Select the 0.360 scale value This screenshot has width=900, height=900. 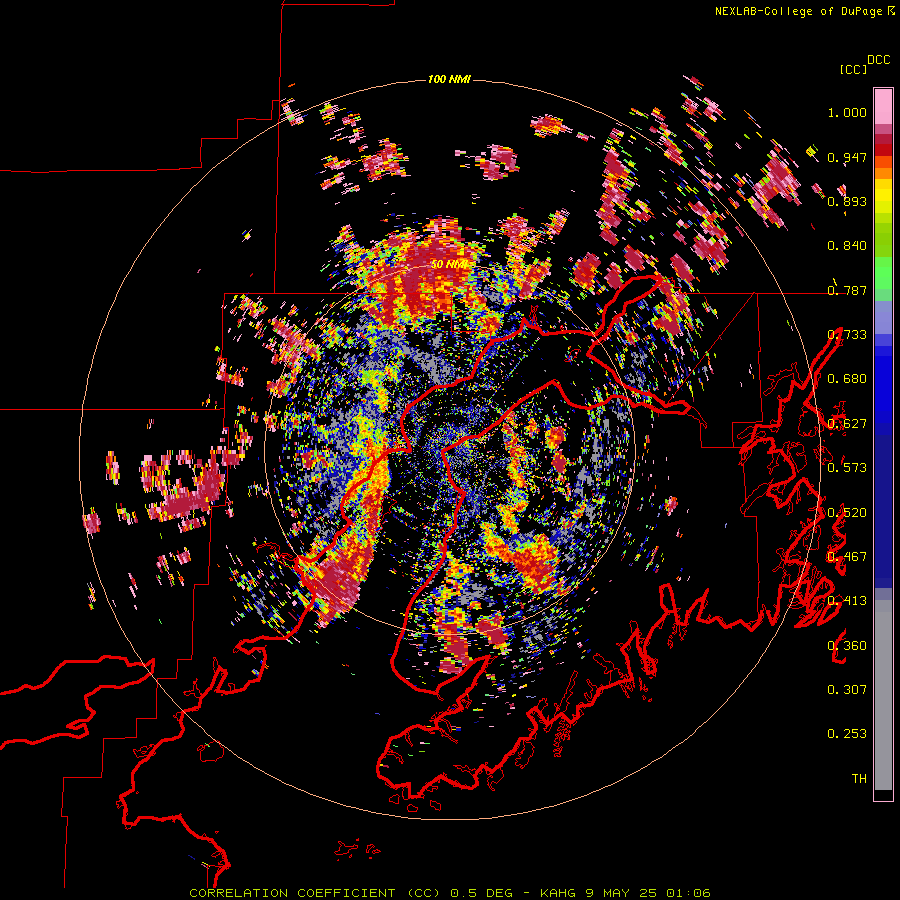[x=847, y=646]
